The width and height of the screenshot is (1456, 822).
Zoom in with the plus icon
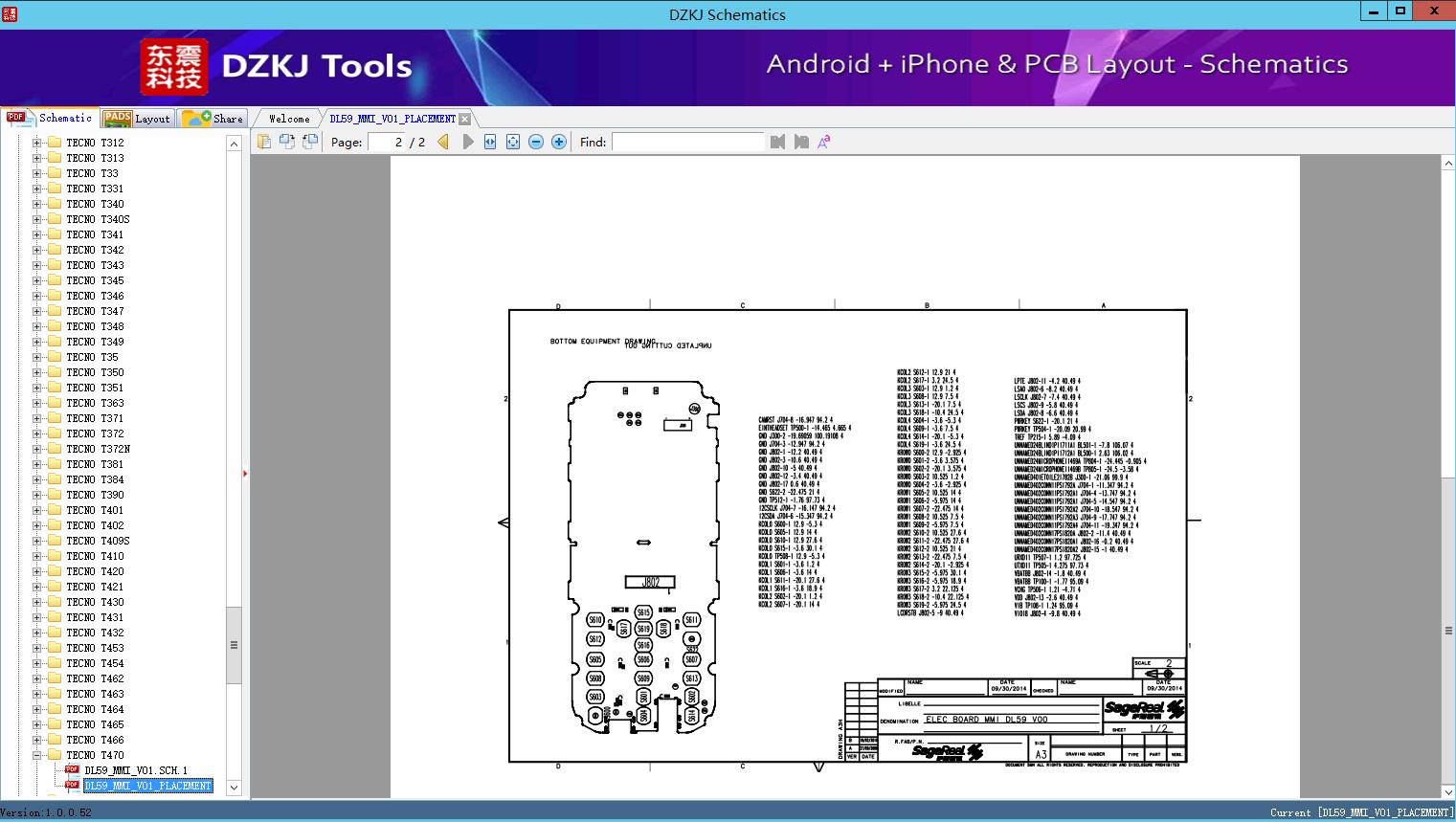pos(559,142)
